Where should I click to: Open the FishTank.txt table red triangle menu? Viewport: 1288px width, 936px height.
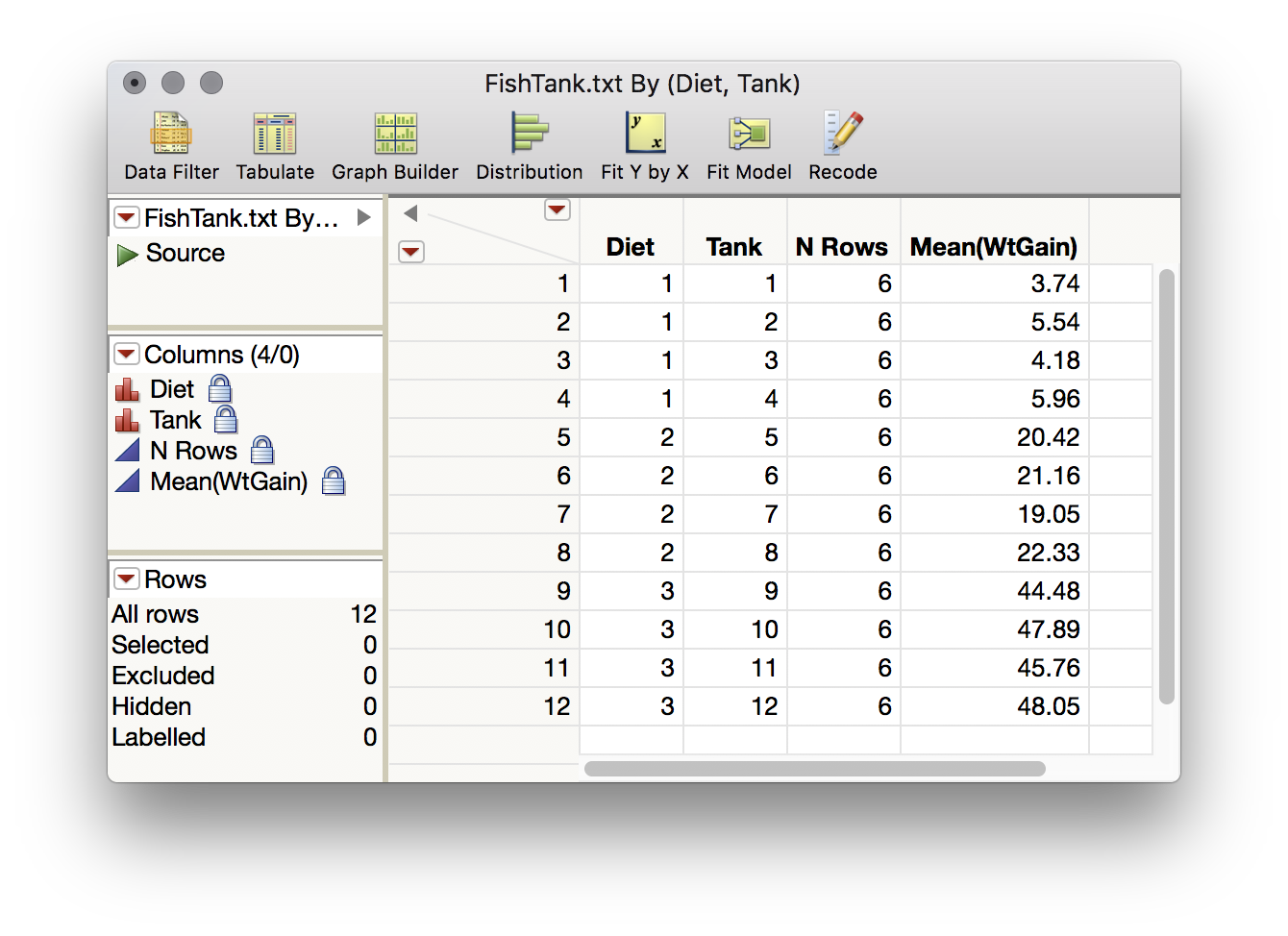point(126,217)
